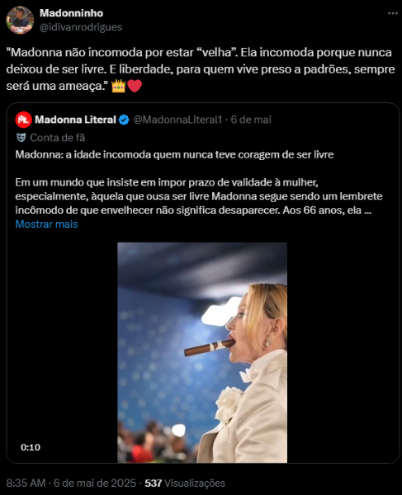Click the red heart emoji

tap(135, 86)
